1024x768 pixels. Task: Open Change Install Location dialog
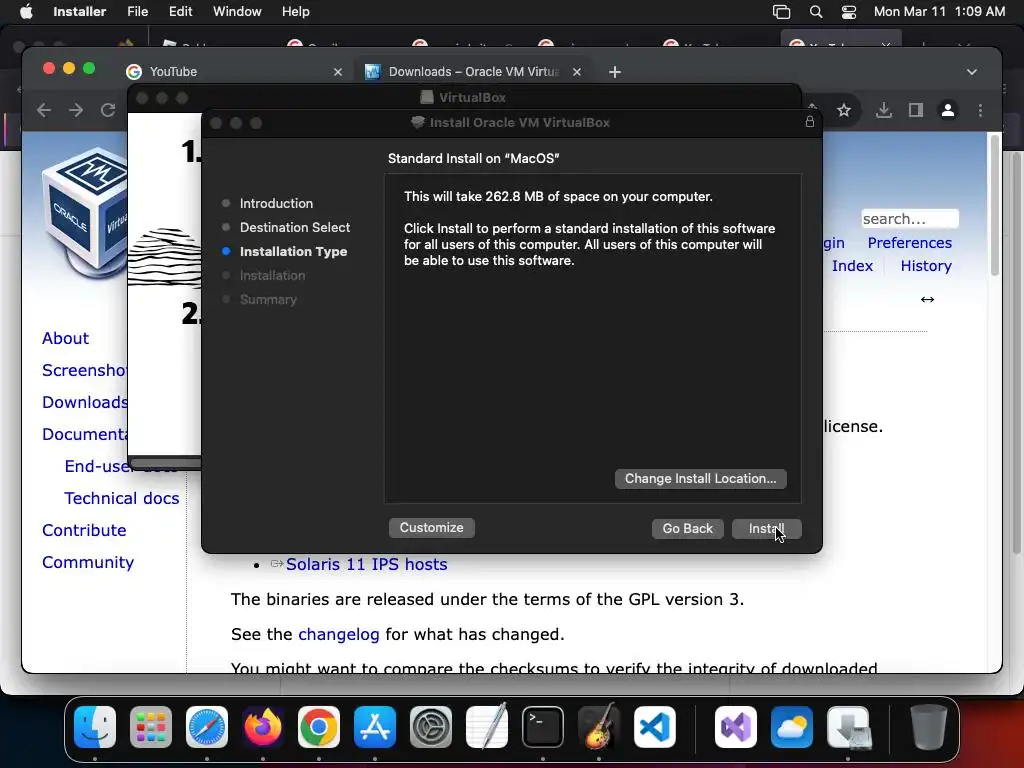coord(700,479)
